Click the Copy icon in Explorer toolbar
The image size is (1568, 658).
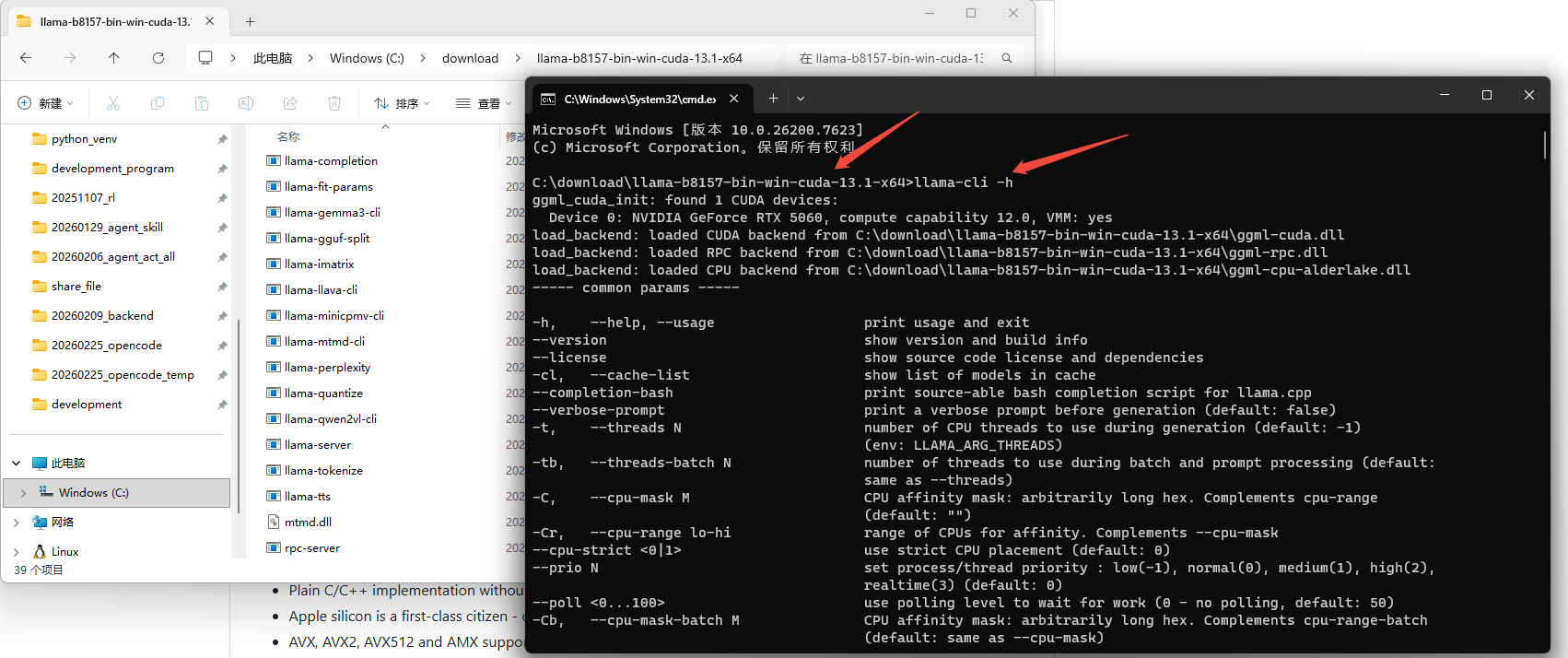(x=158, y=103)
